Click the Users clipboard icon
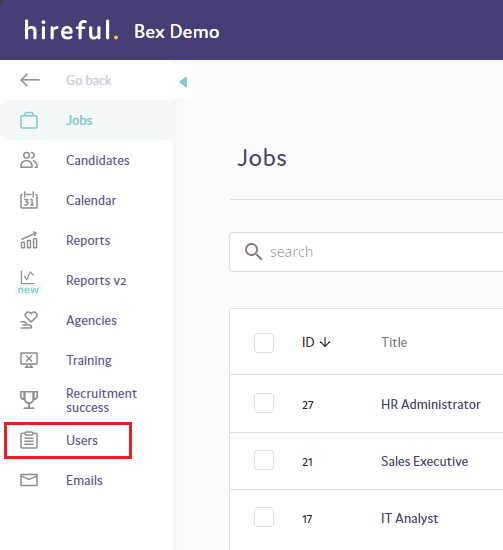The height and width of the screenshot is (550, 503). (29, 440)
